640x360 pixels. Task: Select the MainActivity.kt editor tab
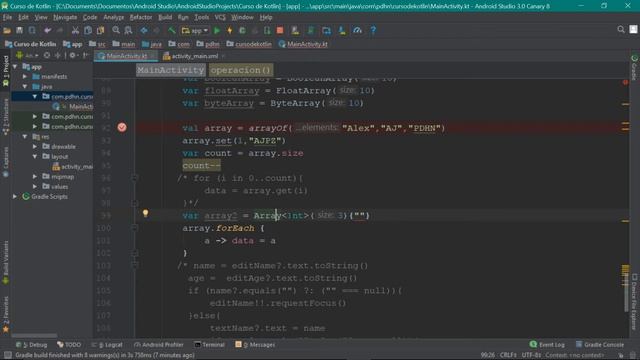click(126, 56)
